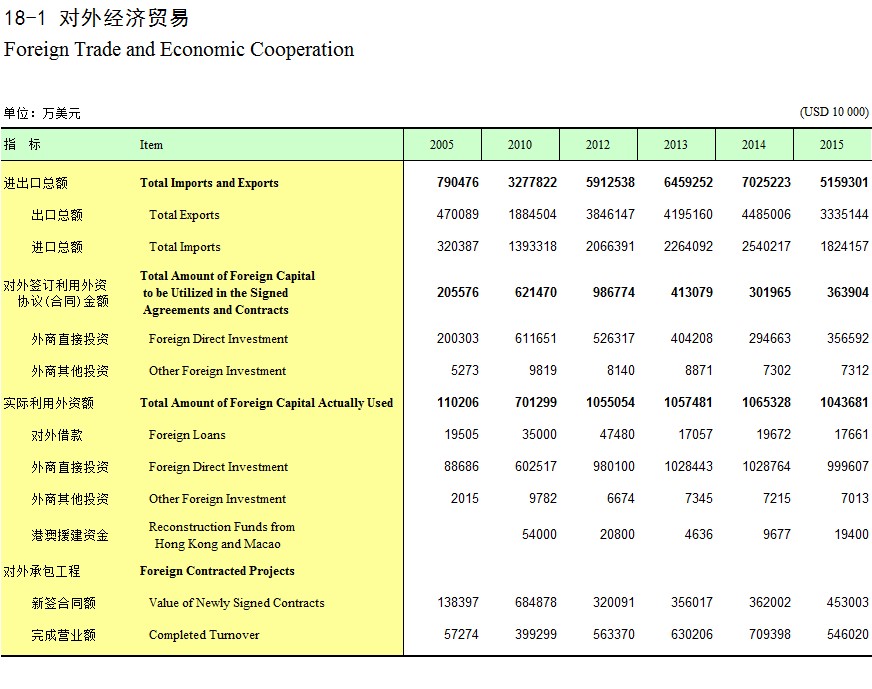Click the 'Item' header cell
The width and height of the screenshot is (872, 689).
tap(151, 145)
